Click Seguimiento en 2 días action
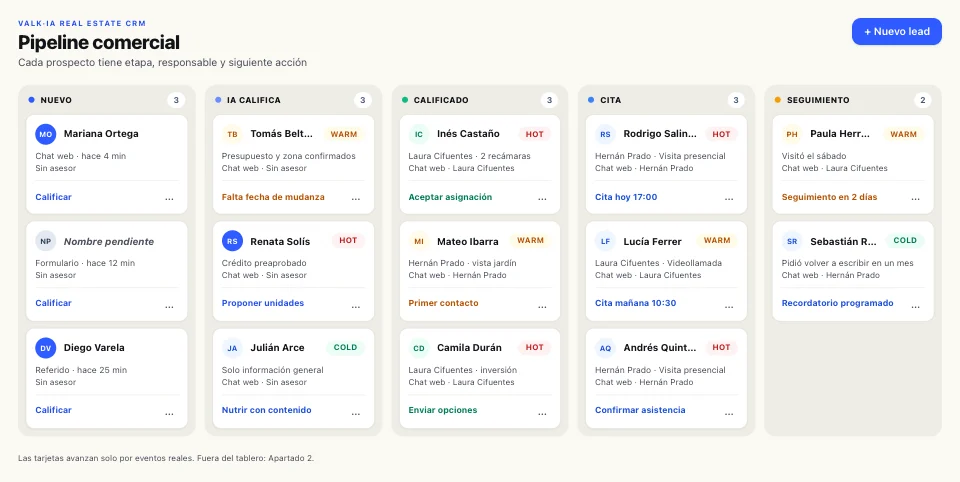This screenshot has height=482, width=960. coord(829,197)
